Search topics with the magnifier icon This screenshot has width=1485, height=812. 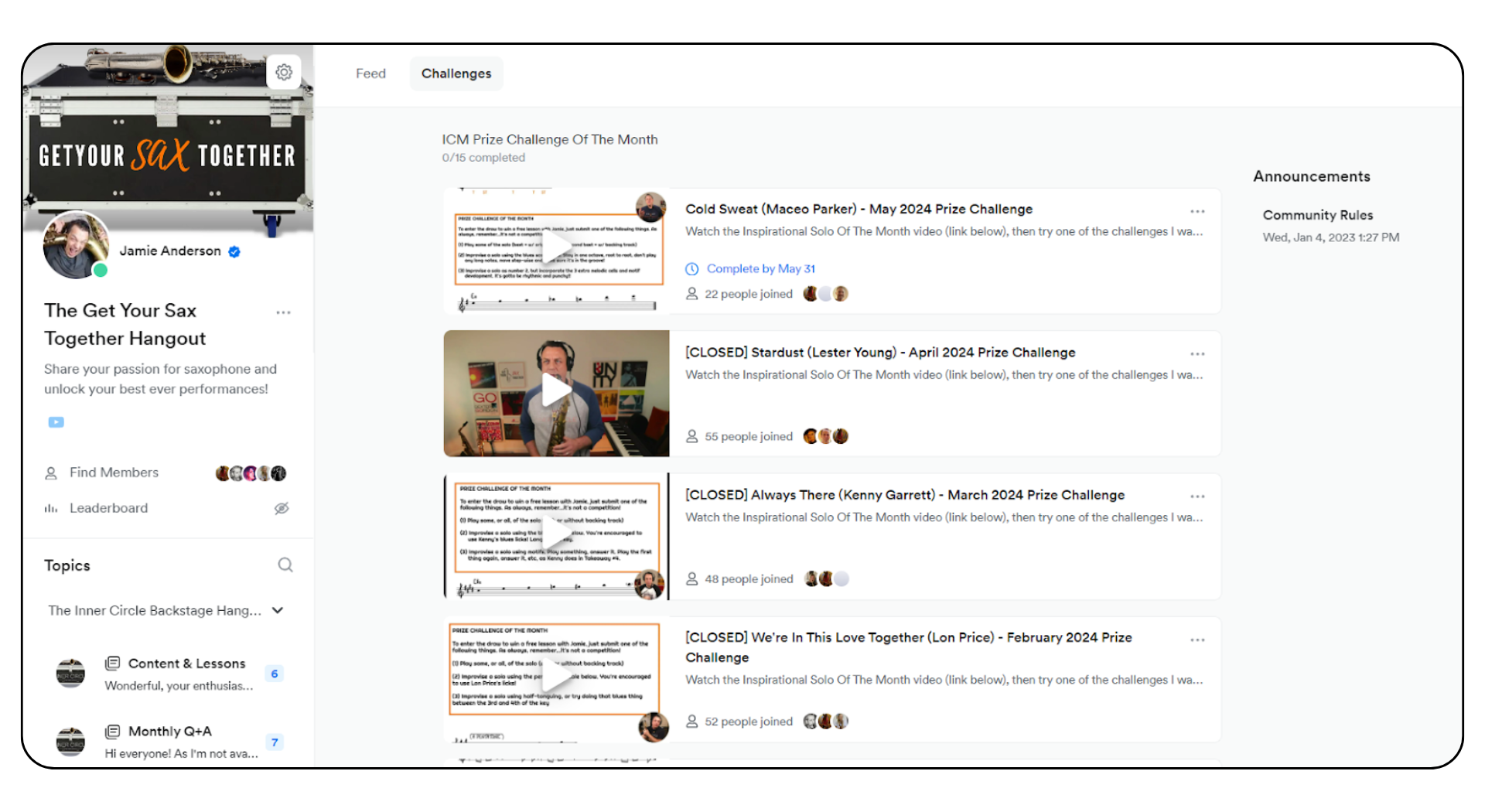tap(285, 565)
